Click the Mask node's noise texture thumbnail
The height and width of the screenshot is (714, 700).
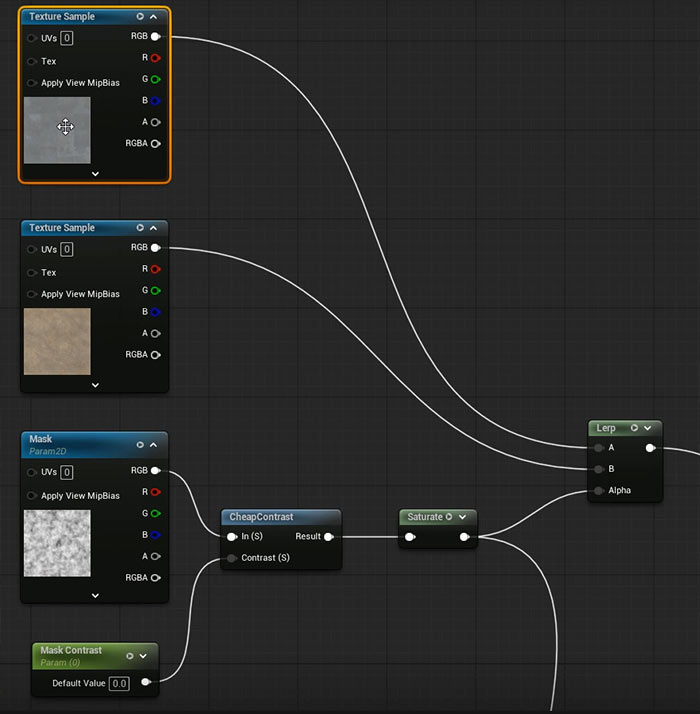(x=57, y=543)
